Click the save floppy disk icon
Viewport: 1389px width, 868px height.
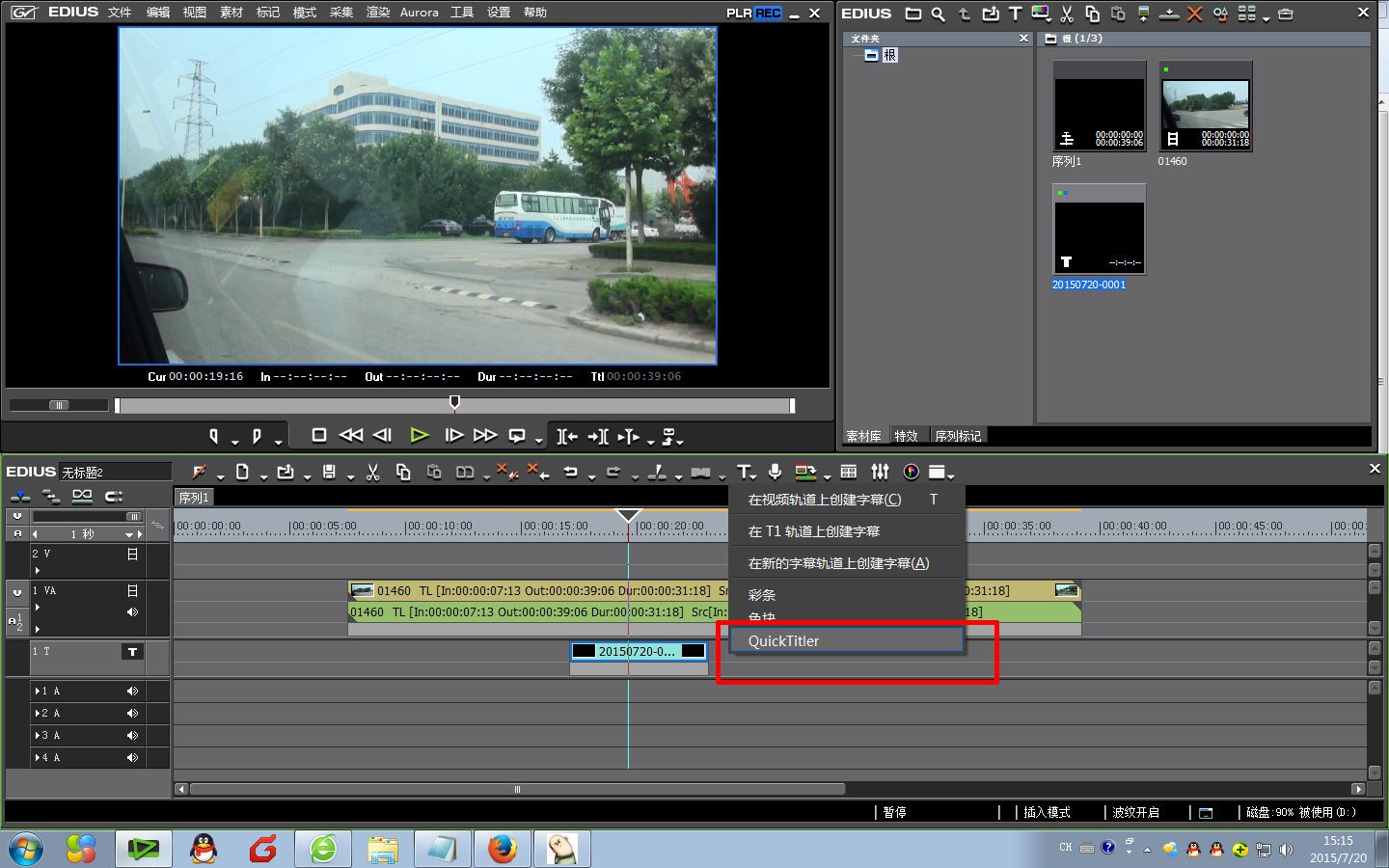(x=329, y=472)
